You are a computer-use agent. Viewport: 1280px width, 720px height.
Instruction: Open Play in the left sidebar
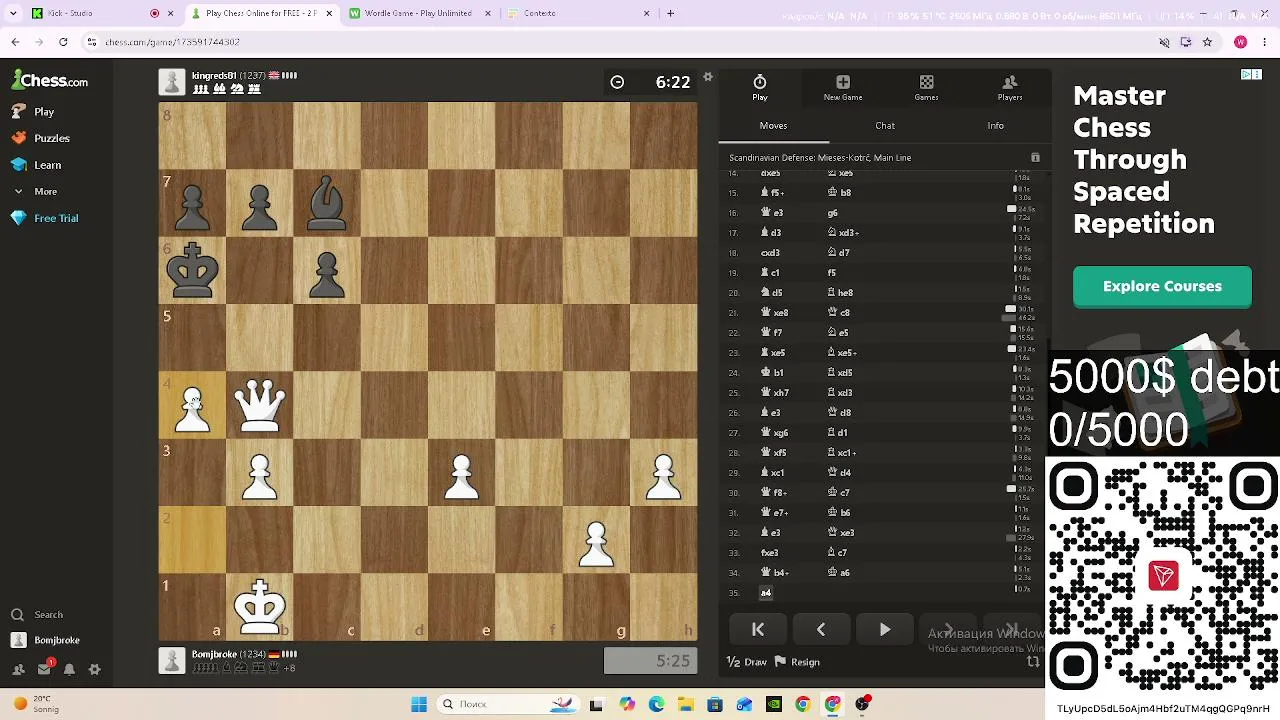click(33, 112)
